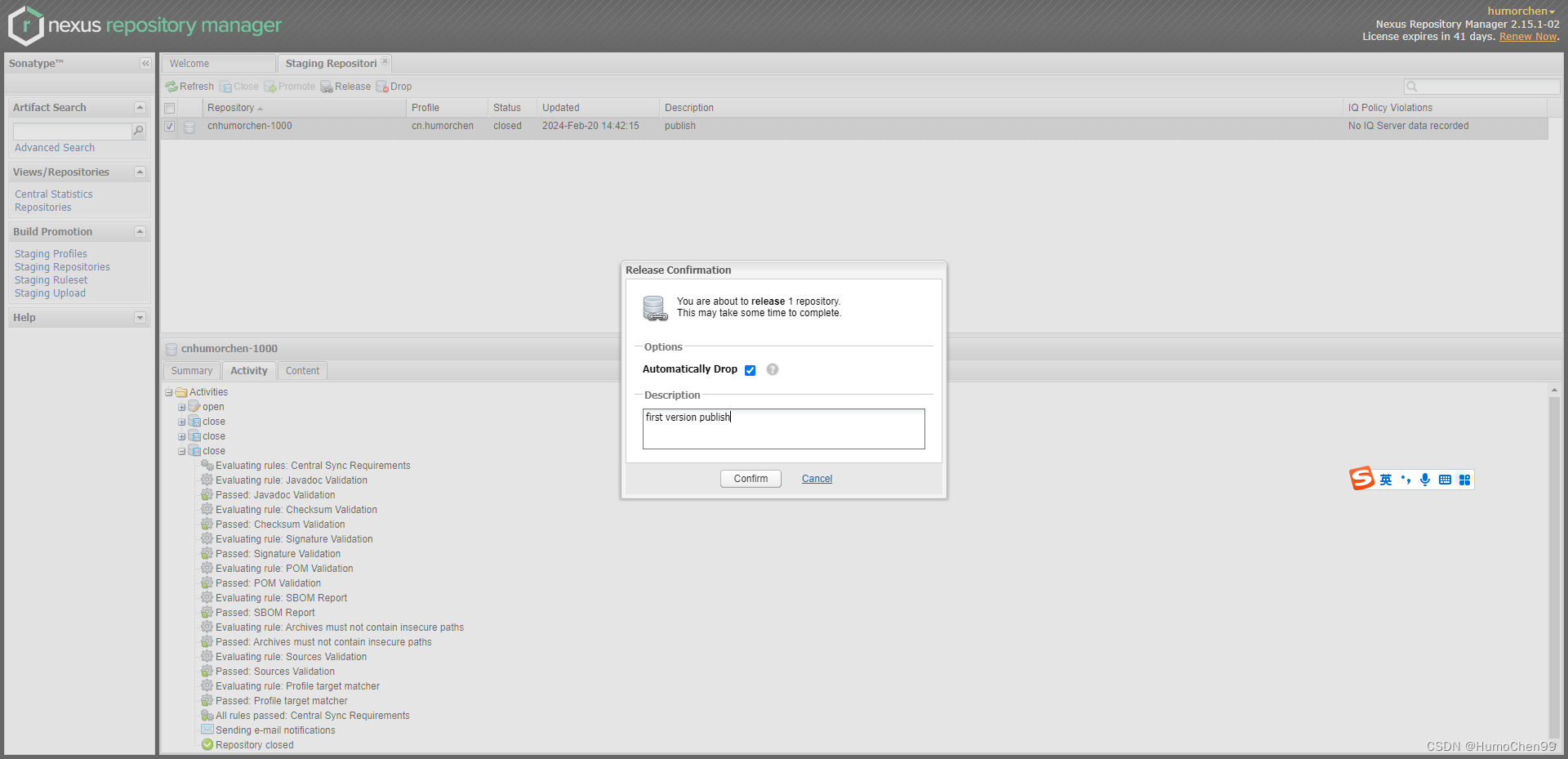This screenshot has width=1568, height=759.
Task: Open Staging Profiles link
Action: tap(51, 254)
